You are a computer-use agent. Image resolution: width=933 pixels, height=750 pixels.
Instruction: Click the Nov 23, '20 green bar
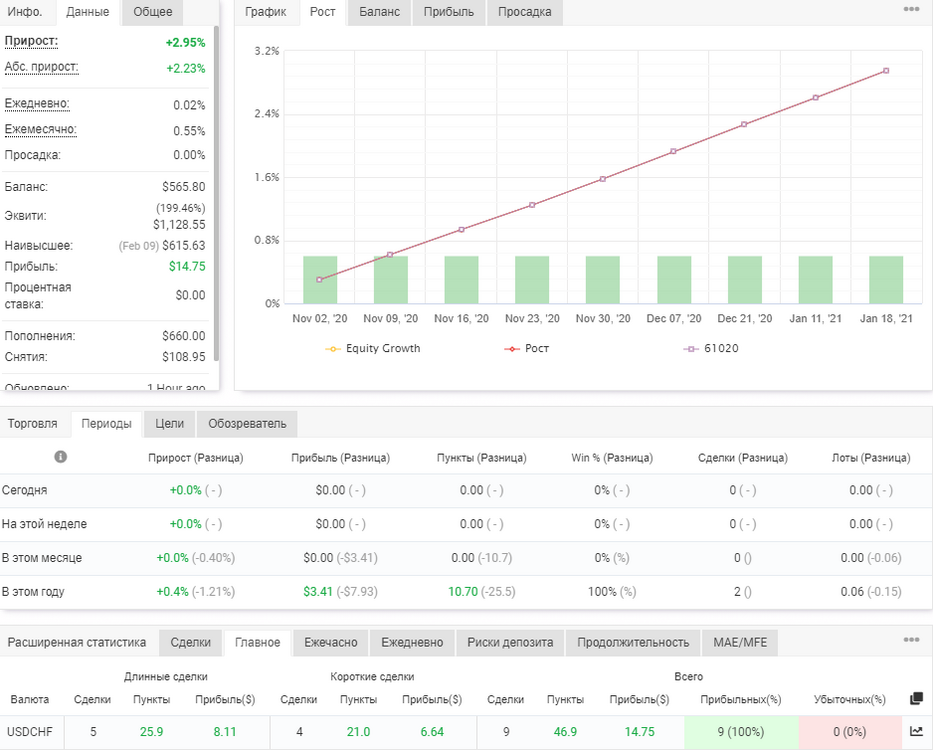[x=532, y=280]
